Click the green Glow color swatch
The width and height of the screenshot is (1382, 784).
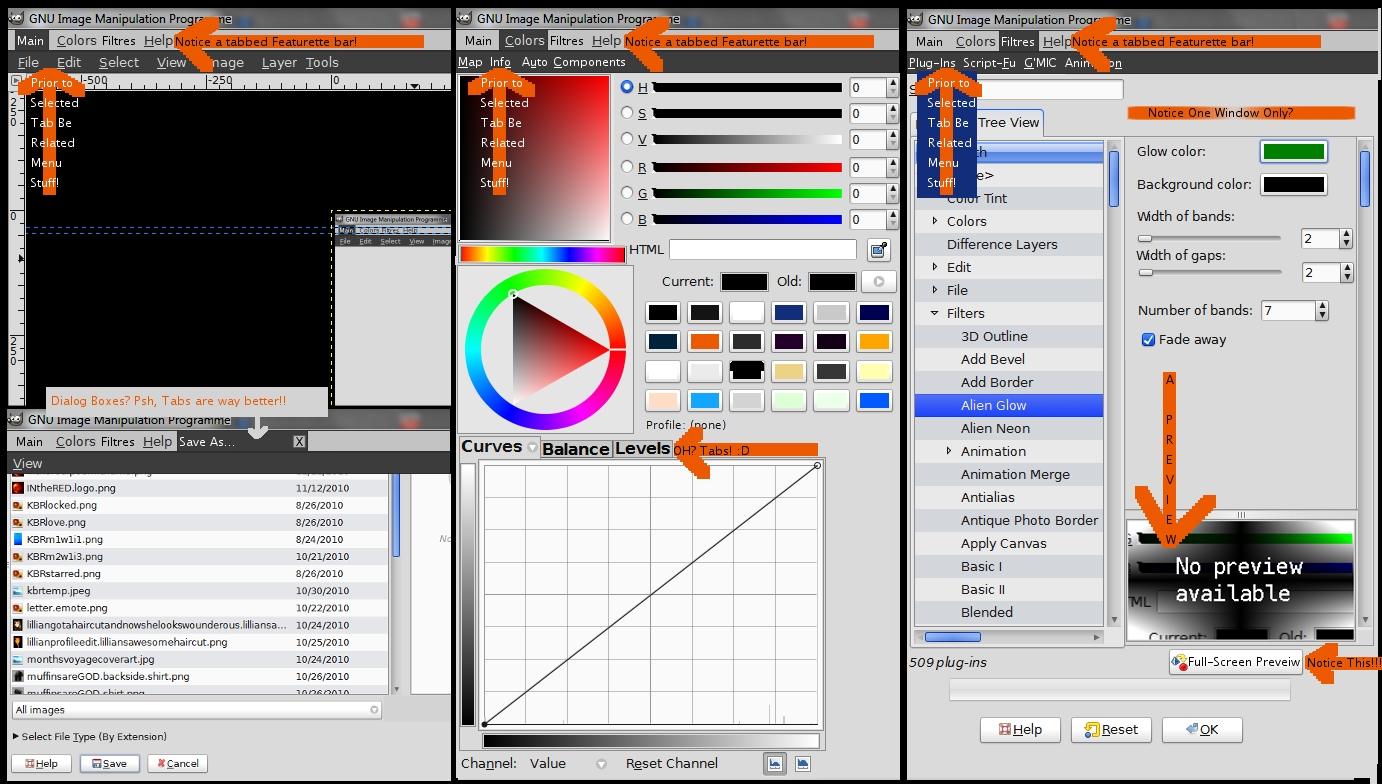(1294, 151)
